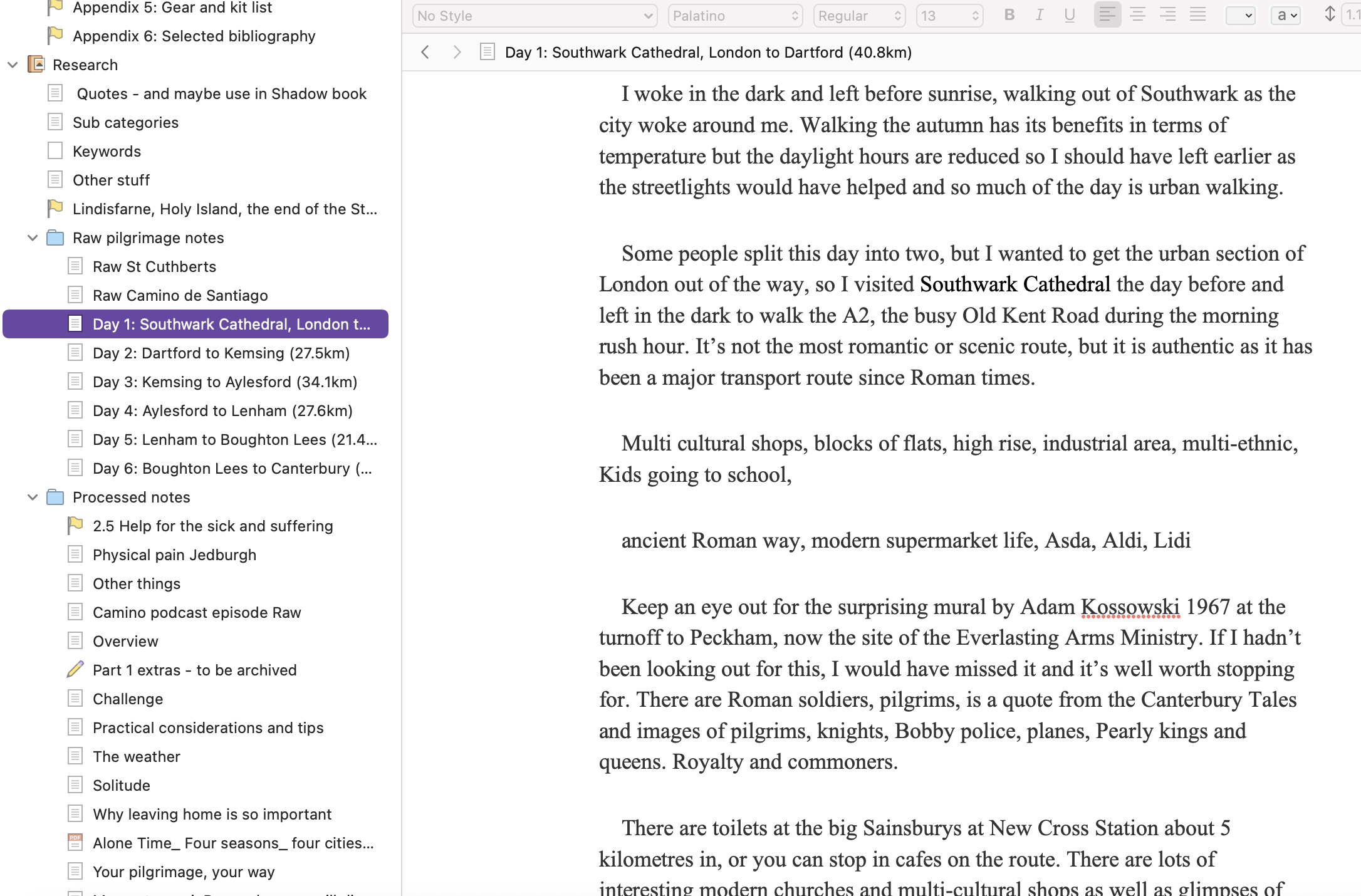This screenshot has width=1361, height=896.
Task: Collapse the Processed notes folder
Action: [33, 497]
